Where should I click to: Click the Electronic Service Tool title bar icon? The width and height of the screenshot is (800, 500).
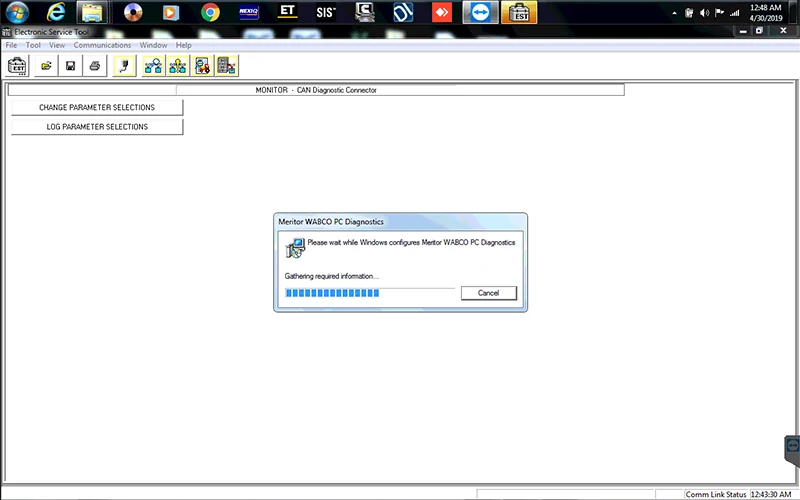[7, 32]
